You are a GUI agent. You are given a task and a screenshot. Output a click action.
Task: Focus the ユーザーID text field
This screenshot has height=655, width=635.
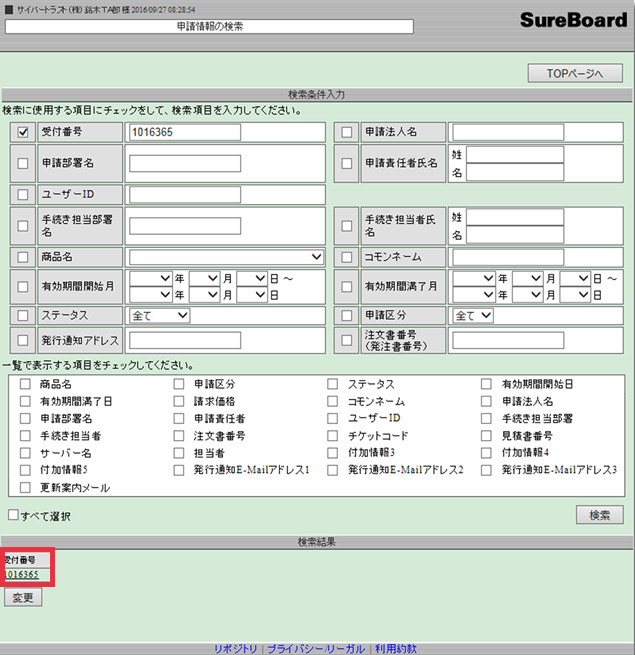[x=185, y=194]
